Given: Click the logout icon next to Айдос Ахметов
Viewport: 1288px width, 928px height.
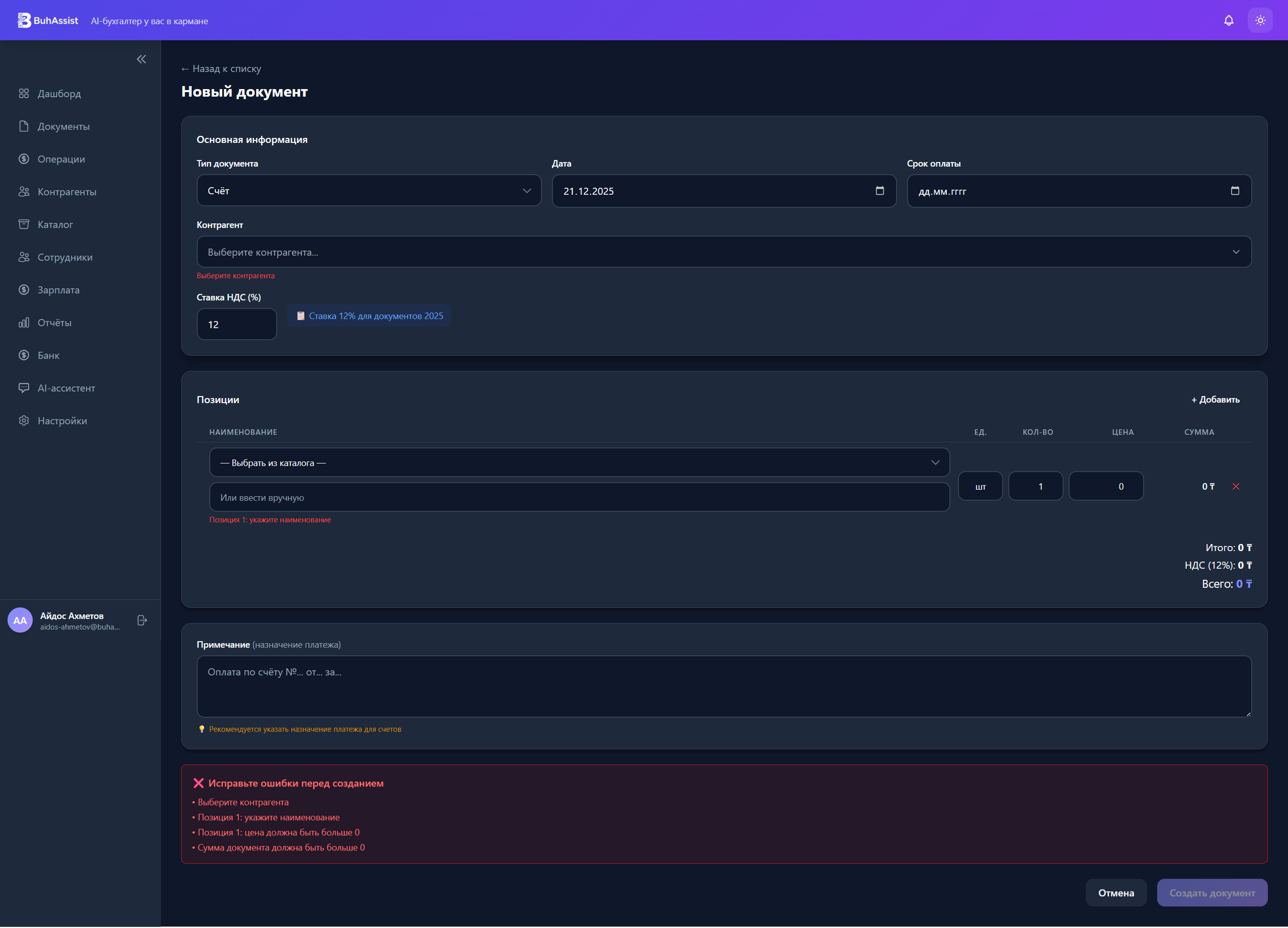Looking at the screenshot, I should [x=142, y=620].
